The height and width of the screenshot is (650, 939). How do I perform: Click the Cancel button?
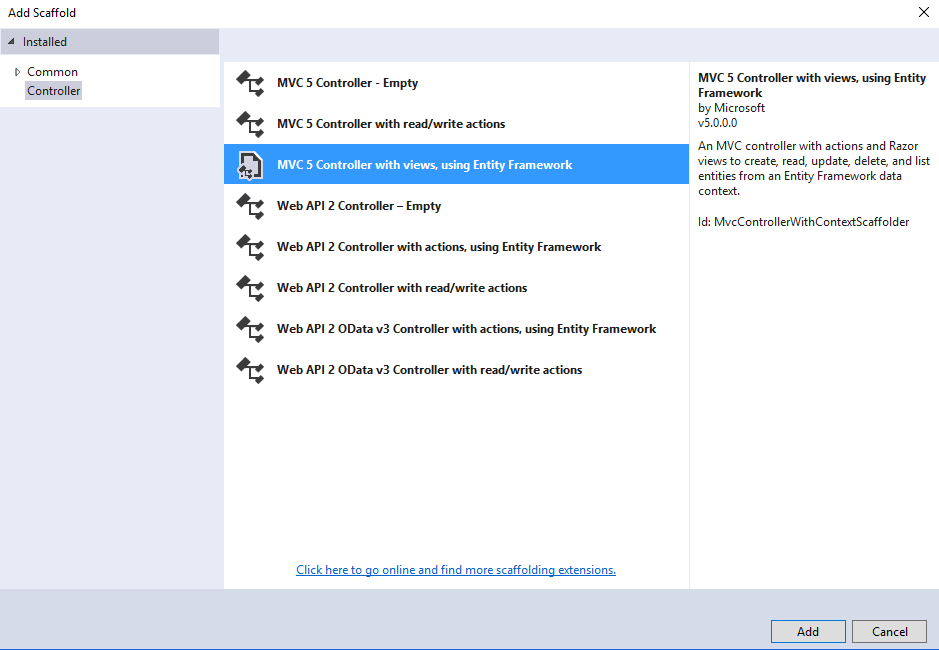[x=889, y=631]
